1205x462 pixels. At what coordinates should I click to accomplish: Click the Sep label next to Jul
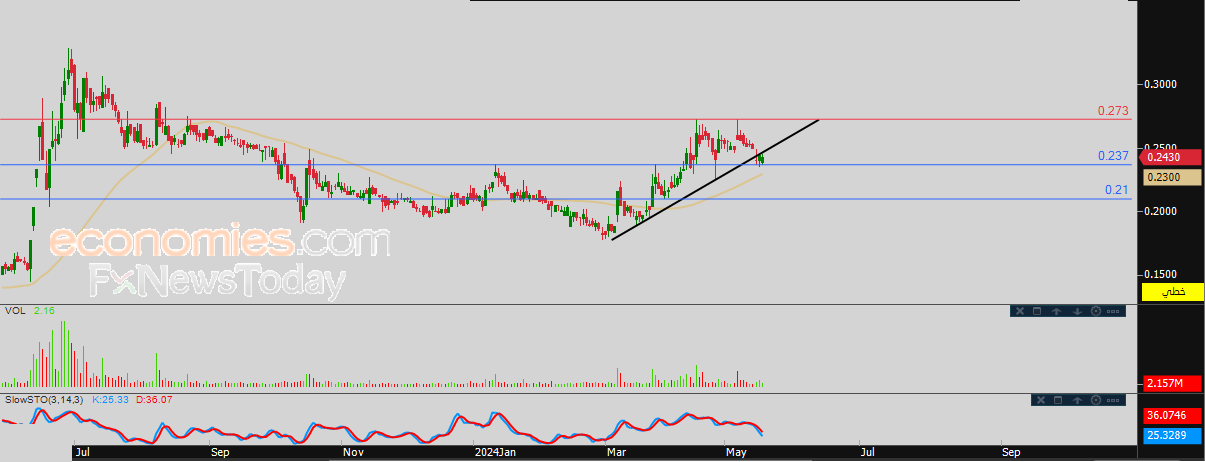pos(221,452)
